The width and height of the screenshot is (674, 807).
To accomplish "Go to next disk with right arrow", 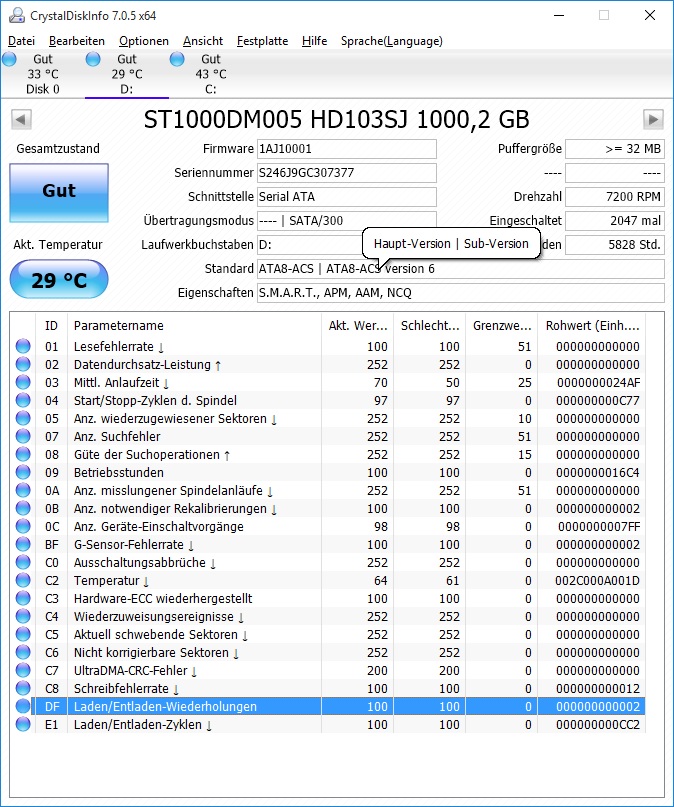I will (x=653, y=120).
